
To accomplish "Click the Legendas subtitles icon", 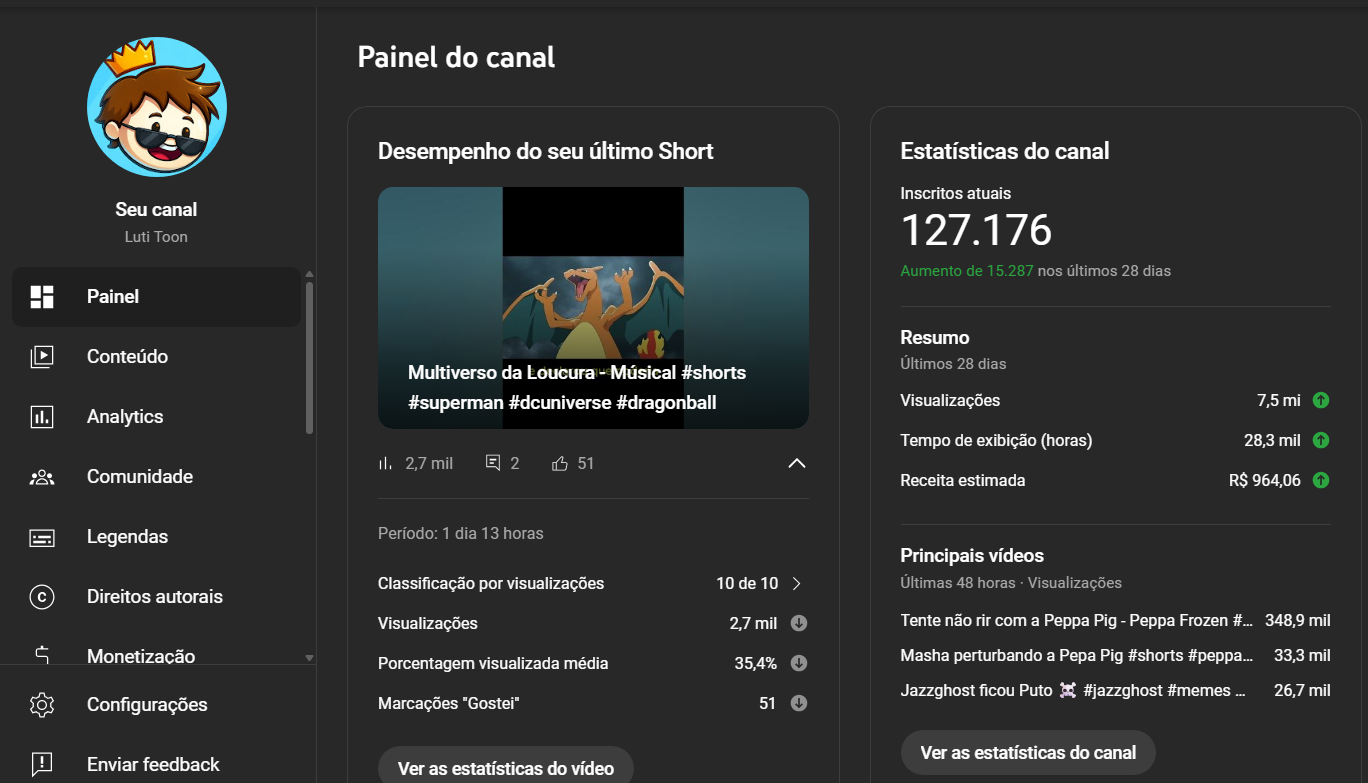I will point(42,537).
